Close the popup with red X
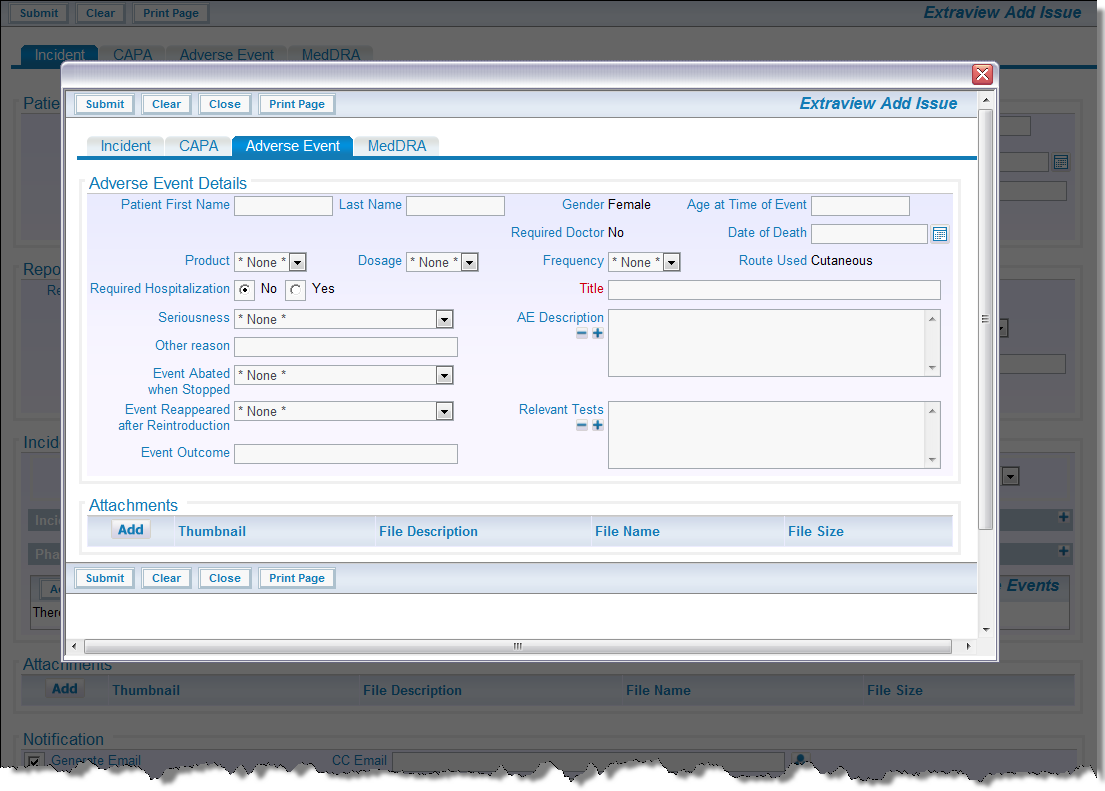This screenshot has height=791, width=1105. click(x=982, y=74)
